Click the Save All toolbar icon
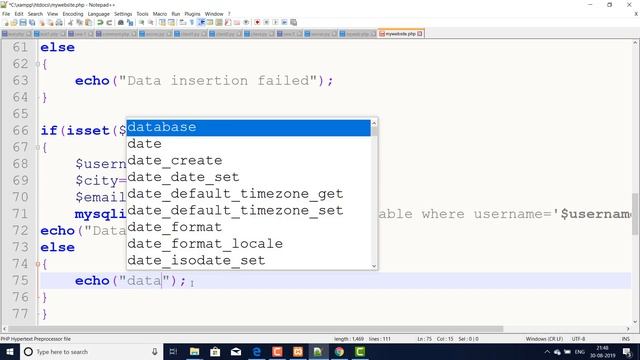Screen dimensions: 640x360 point(32,22)
